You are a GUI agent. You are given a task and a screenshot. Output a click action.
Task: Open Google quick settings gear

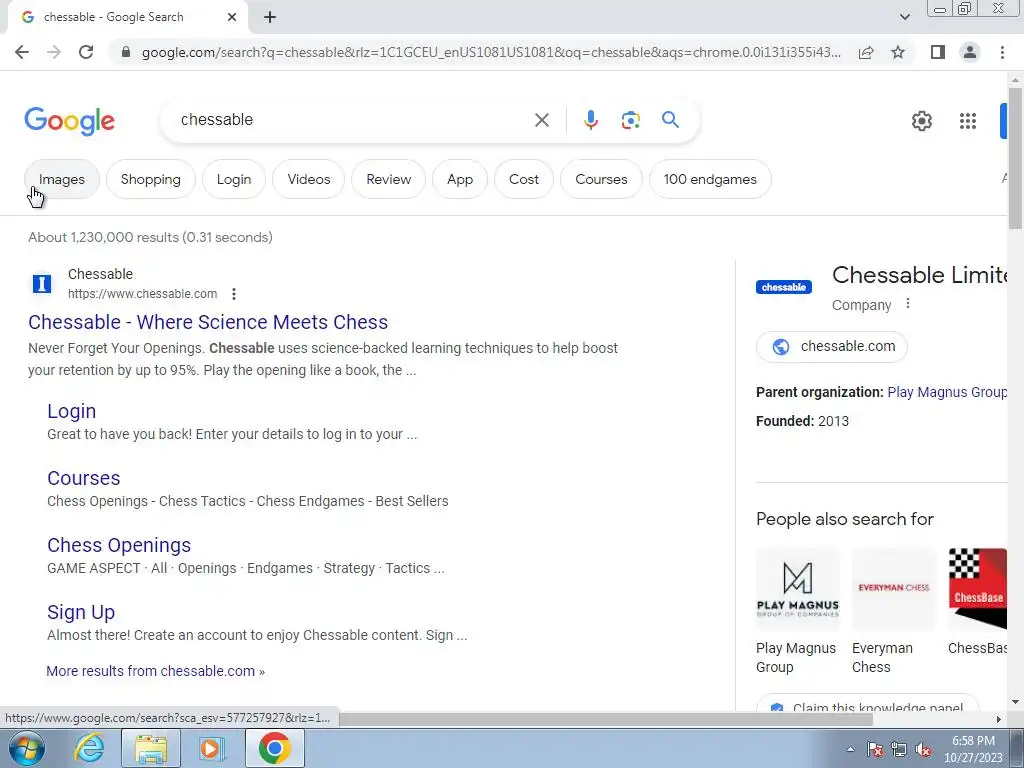[x=921, y=121]
